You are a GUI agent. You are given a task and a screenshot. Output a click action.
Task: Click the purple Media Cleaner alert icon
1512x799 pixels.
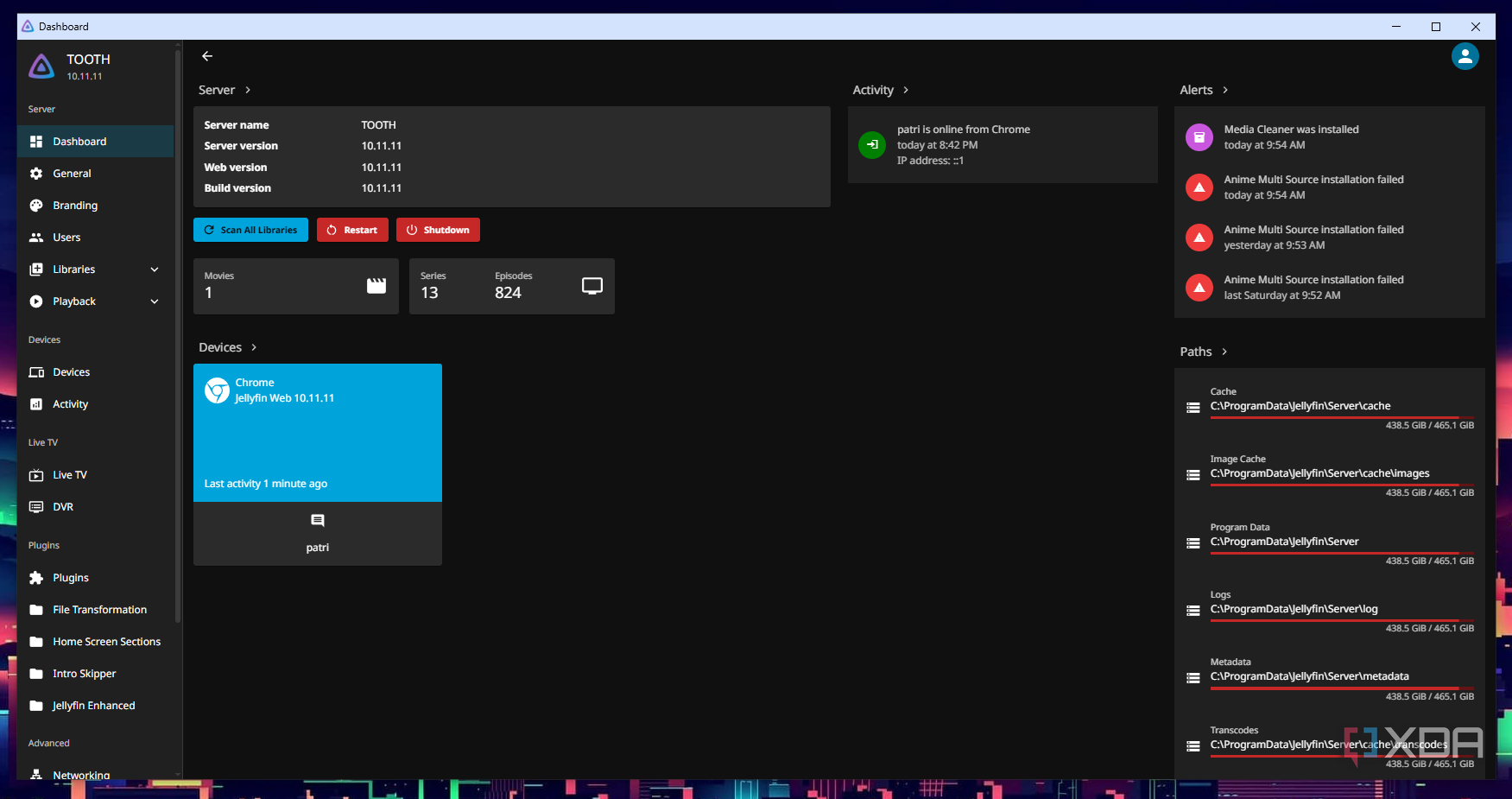click(1199, 137)
